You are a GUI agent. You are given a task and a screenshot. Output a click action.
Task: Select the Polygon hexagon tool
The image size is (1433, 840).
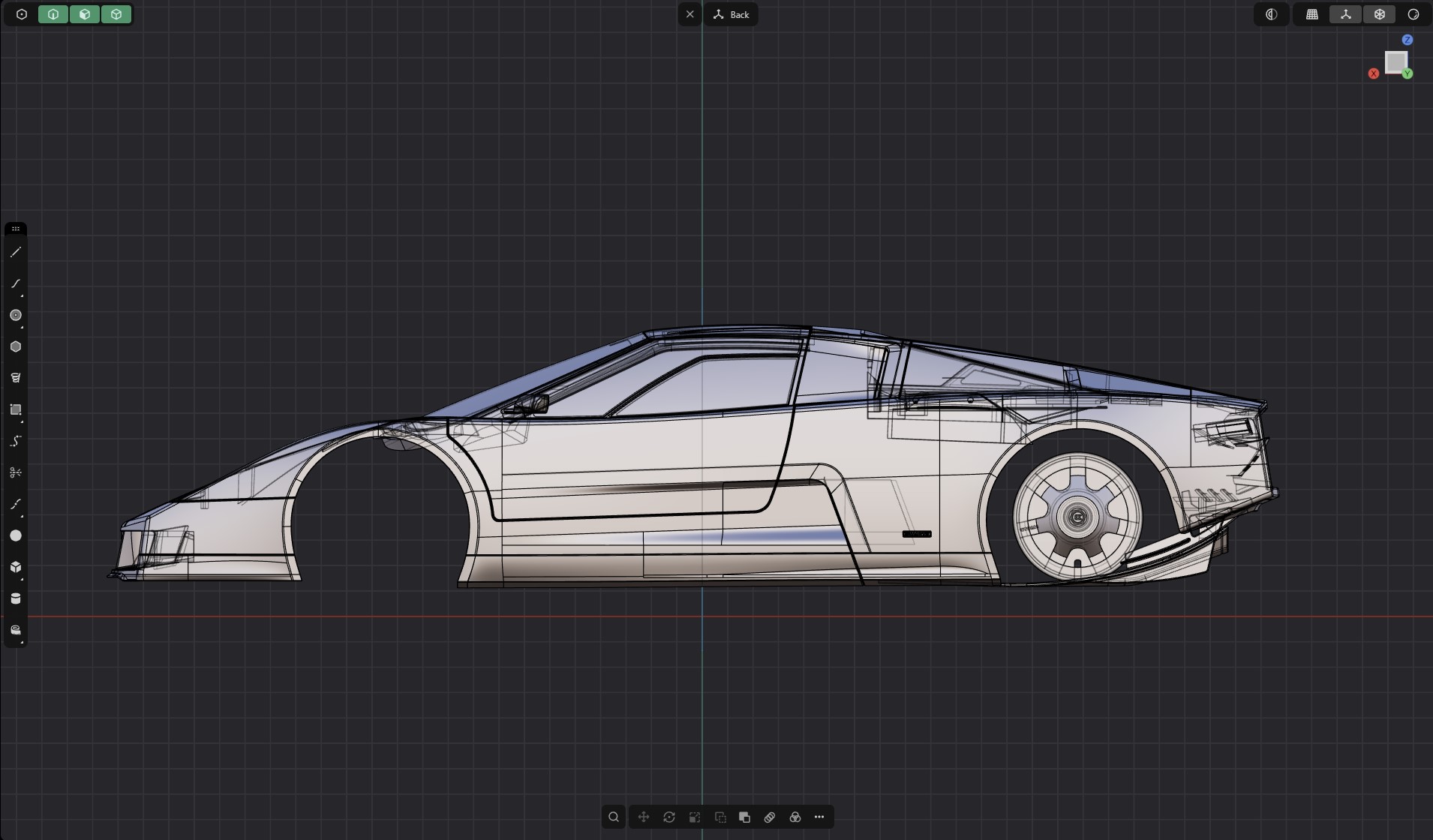point(16,347)
